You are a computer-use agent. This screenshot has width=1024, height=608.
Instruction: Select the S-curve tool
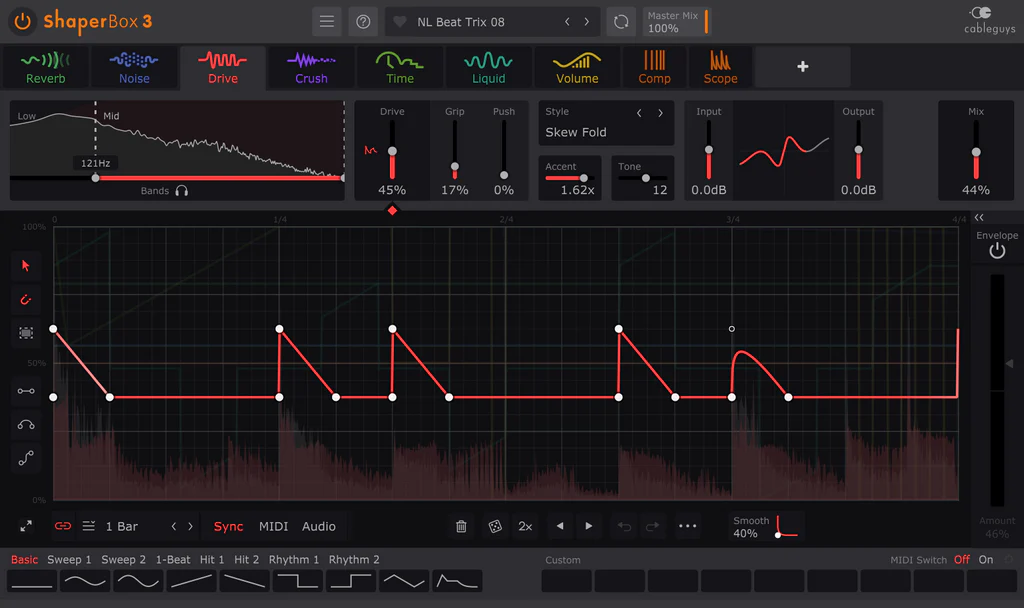[26, 458]
